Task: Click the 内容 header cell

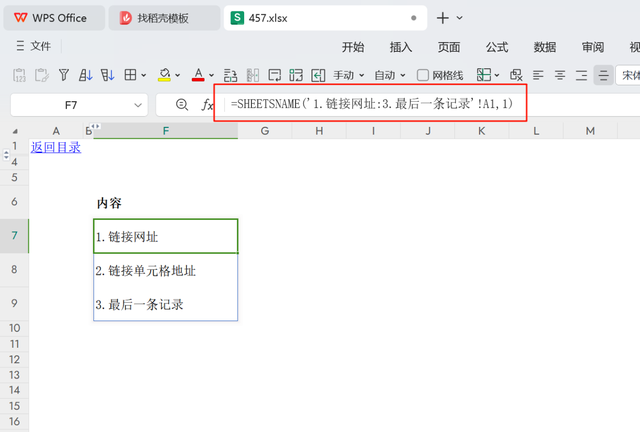Action: tap(166, 203)
